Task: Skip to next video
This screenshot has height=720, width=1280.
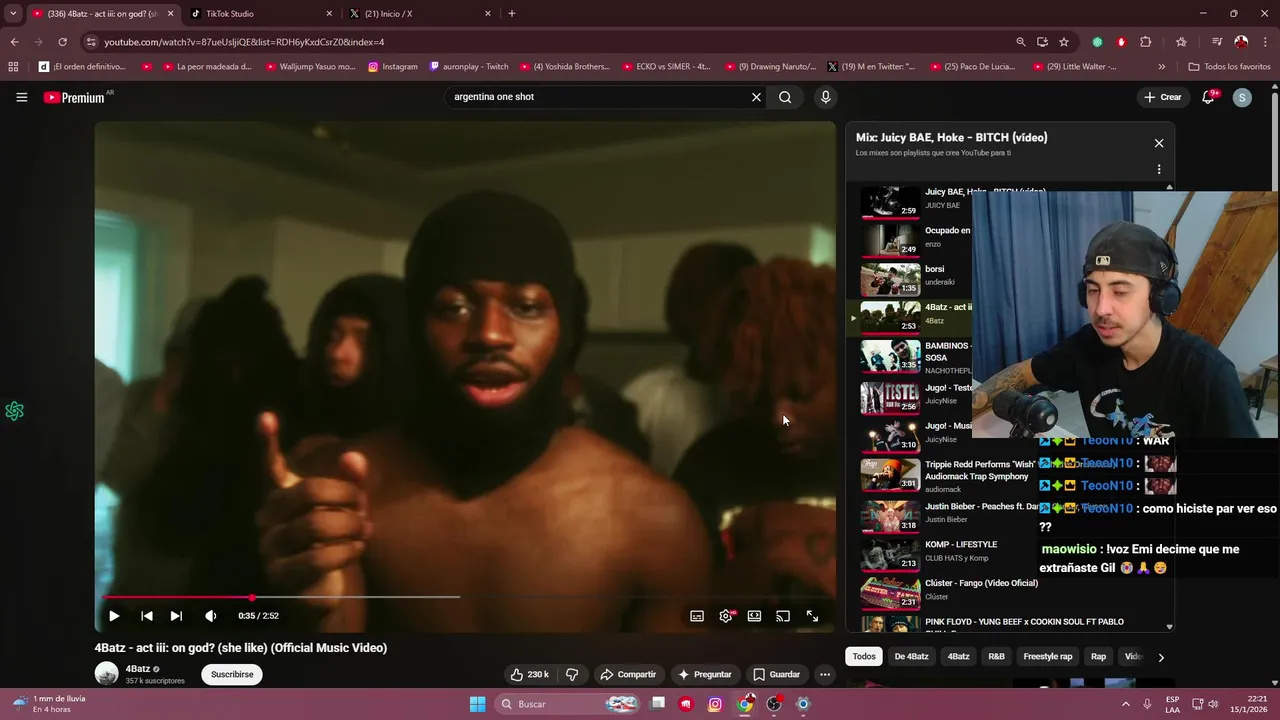Action: pos(176,616)
